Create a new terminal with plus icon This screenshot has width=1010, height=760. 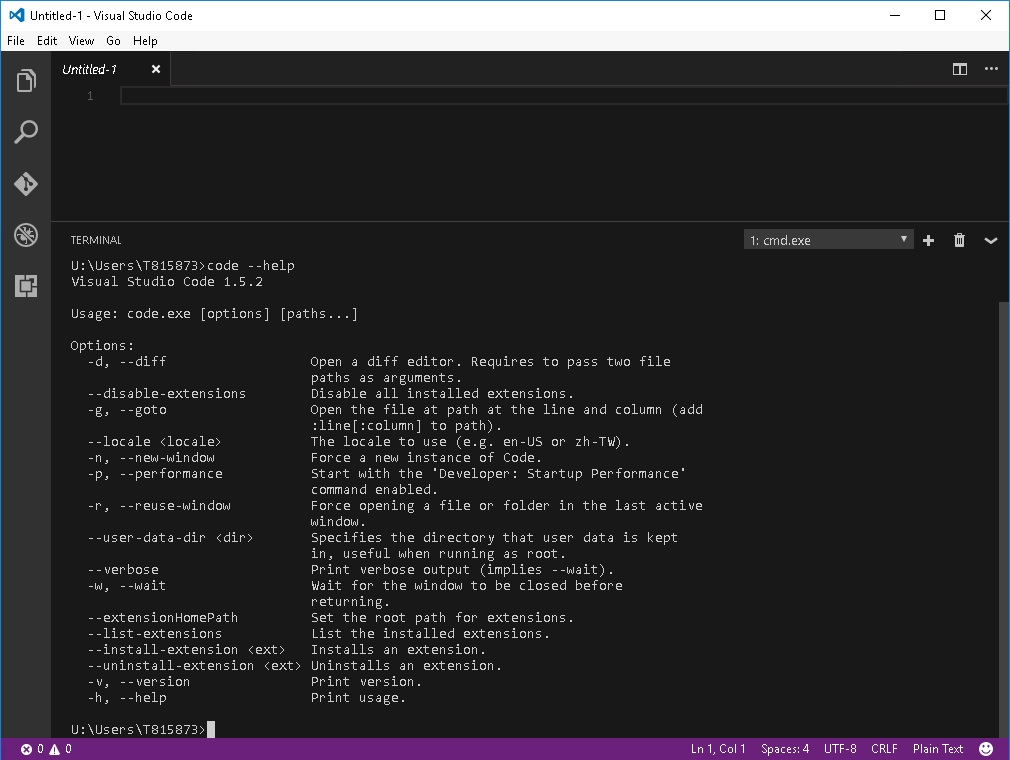(x=928, y=240)
